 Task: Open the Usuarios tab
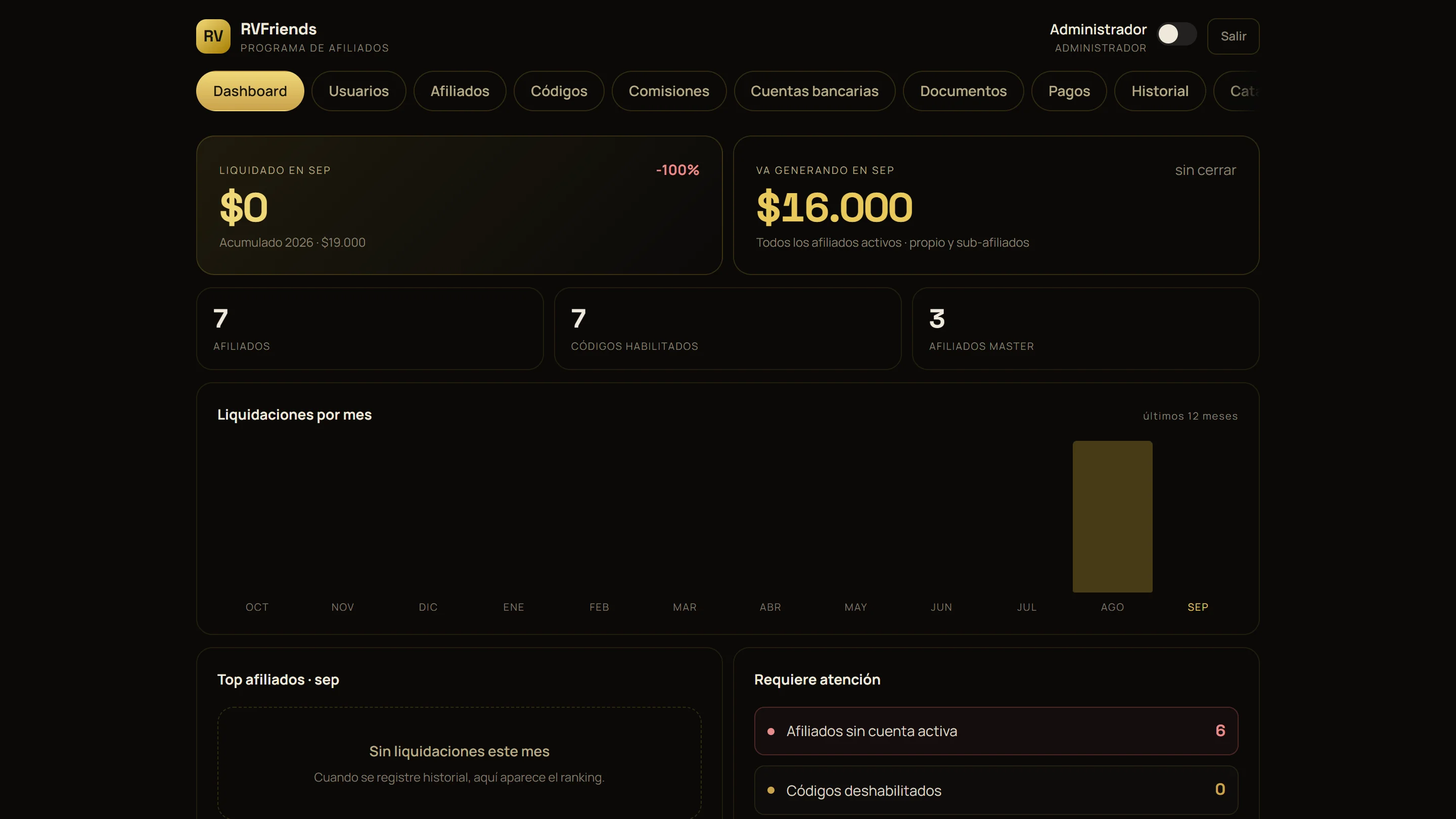pyautogui.click(x=358, y=91)
